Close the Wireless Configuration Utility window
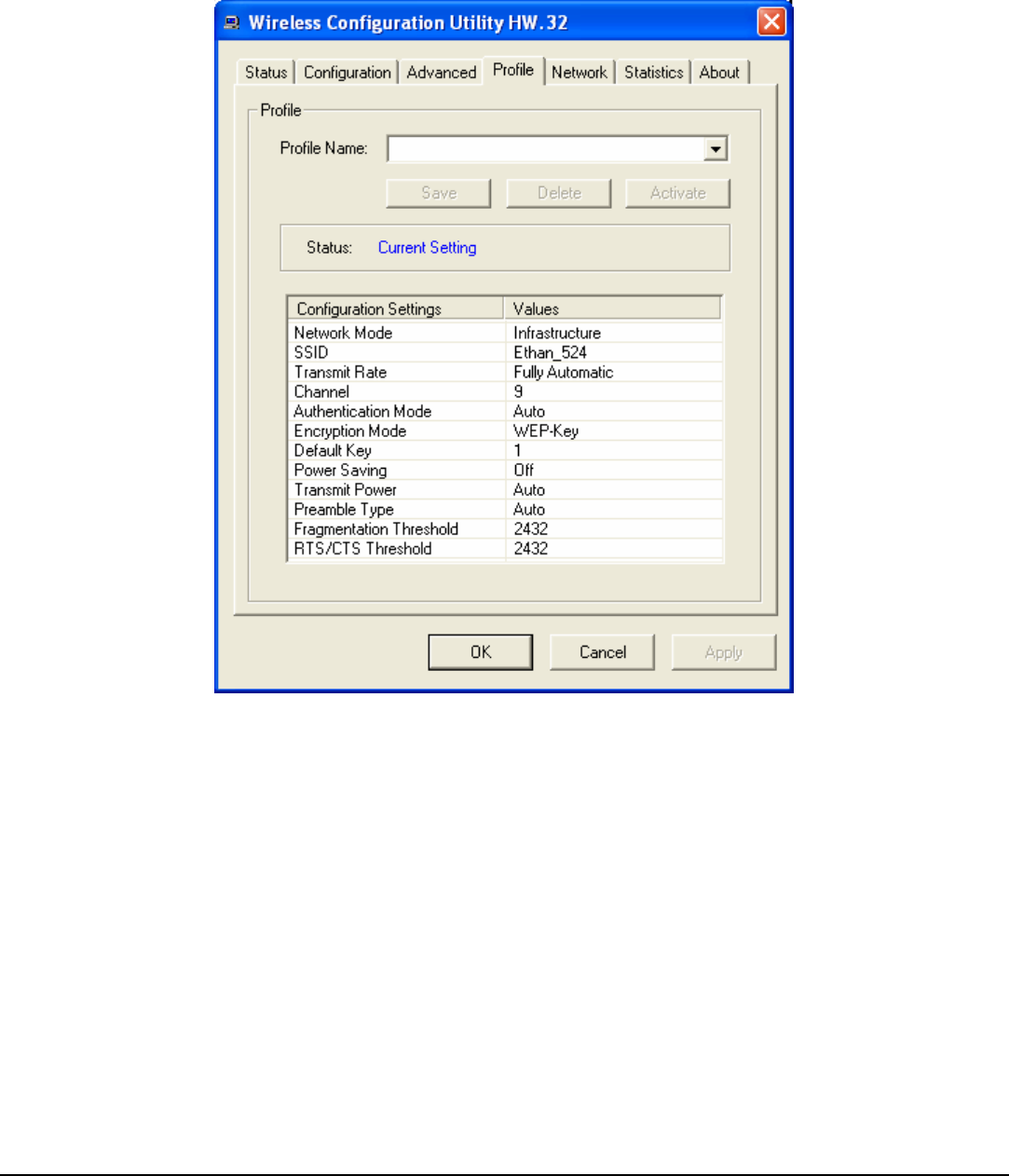This screenshot has height=1176, width=1009. click(x=771, y=21)
